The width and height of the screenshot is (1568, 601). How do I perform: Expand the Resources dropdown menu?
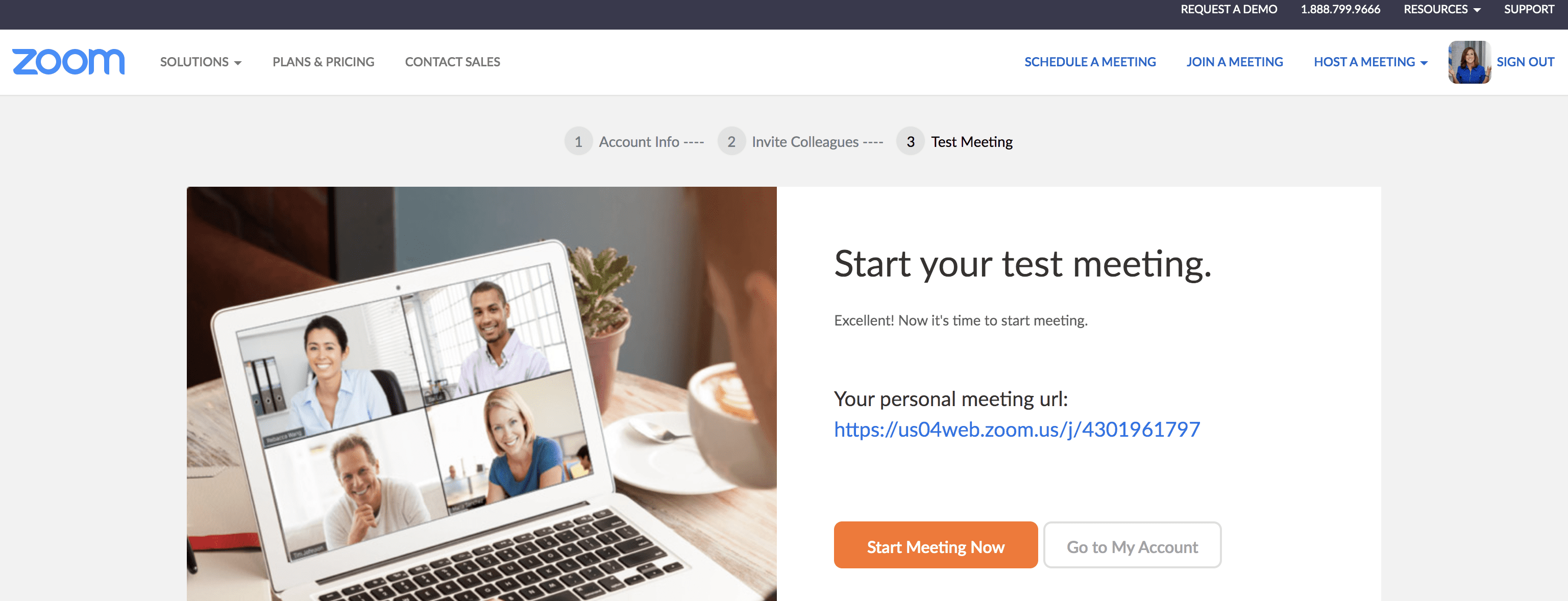click(x=1442, y=9)
